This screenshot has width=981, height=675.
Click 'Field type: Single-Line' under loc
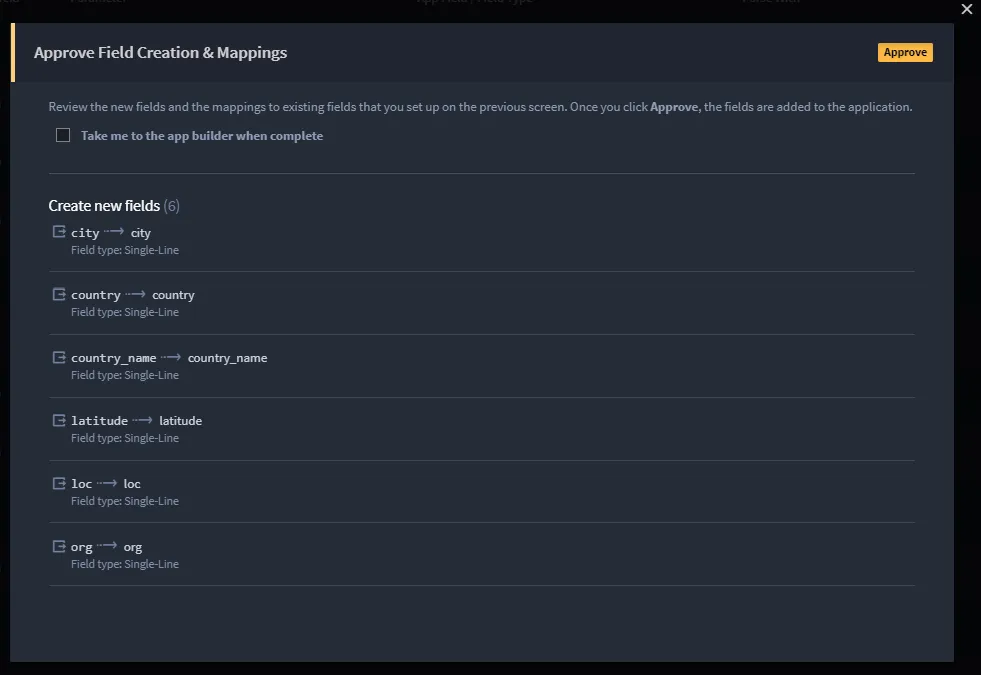tap(125, 501)
